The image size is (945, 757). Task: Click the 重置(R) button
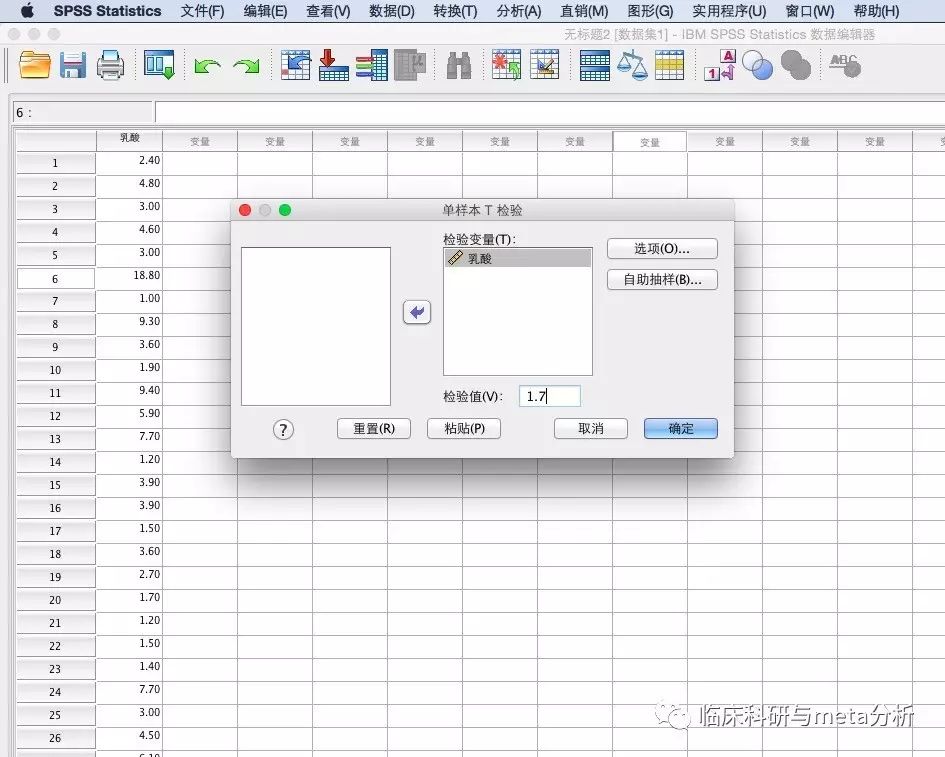click(374, 429)
